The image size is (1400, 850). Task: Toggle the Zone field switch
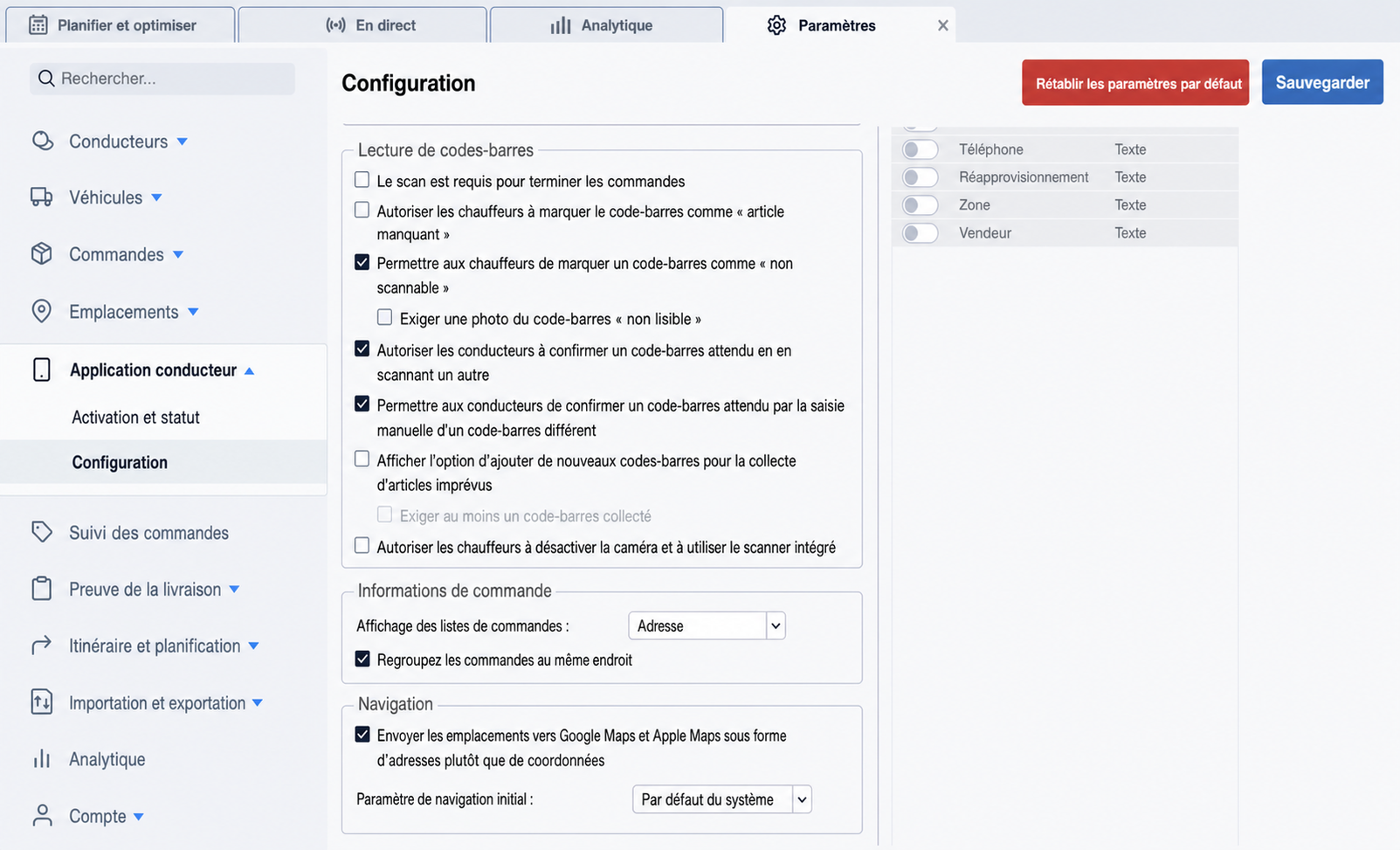pyautogui.click(x=921, y=205)
